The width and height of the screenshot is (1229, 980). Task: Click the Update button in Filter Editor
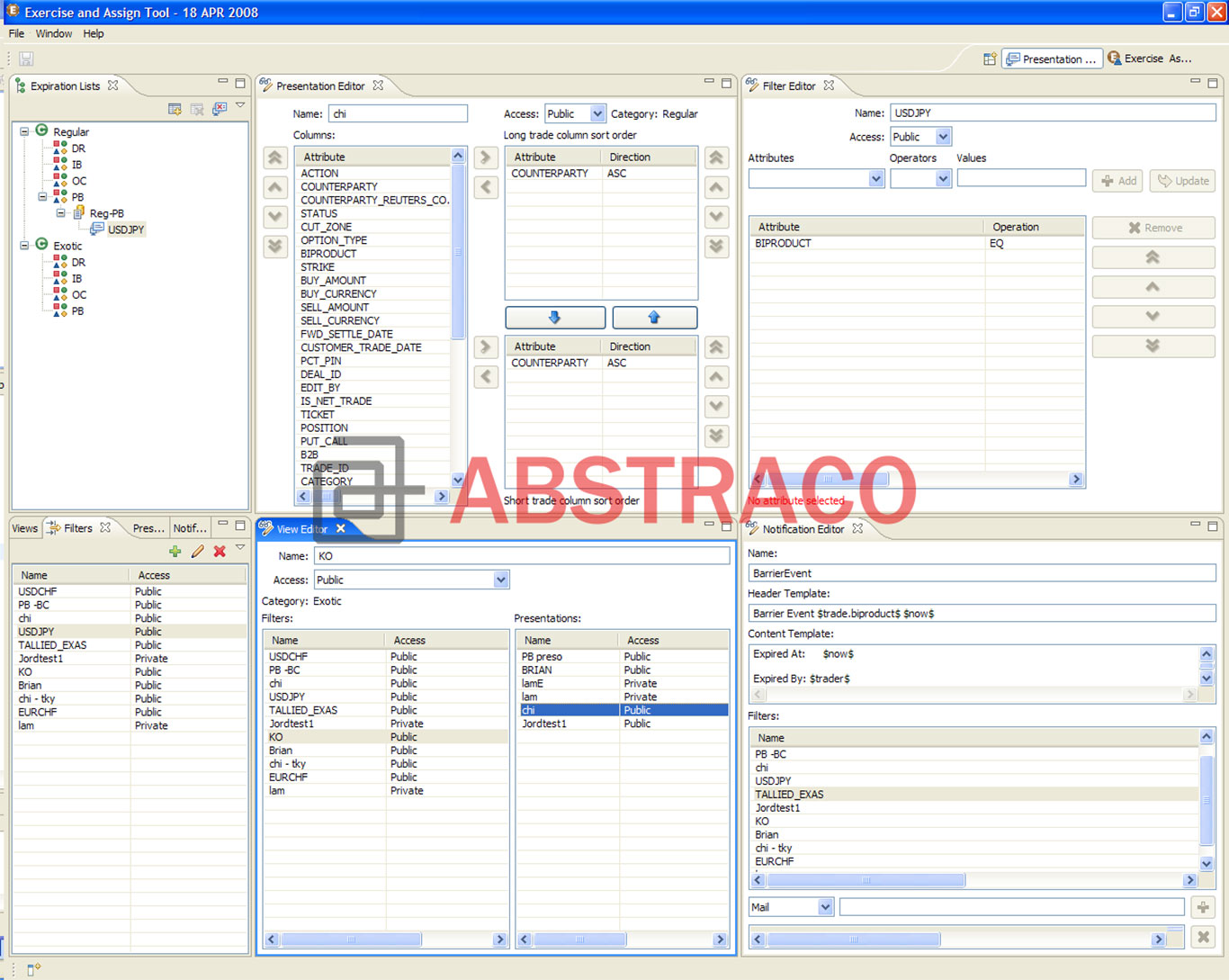coord(1182,180)
